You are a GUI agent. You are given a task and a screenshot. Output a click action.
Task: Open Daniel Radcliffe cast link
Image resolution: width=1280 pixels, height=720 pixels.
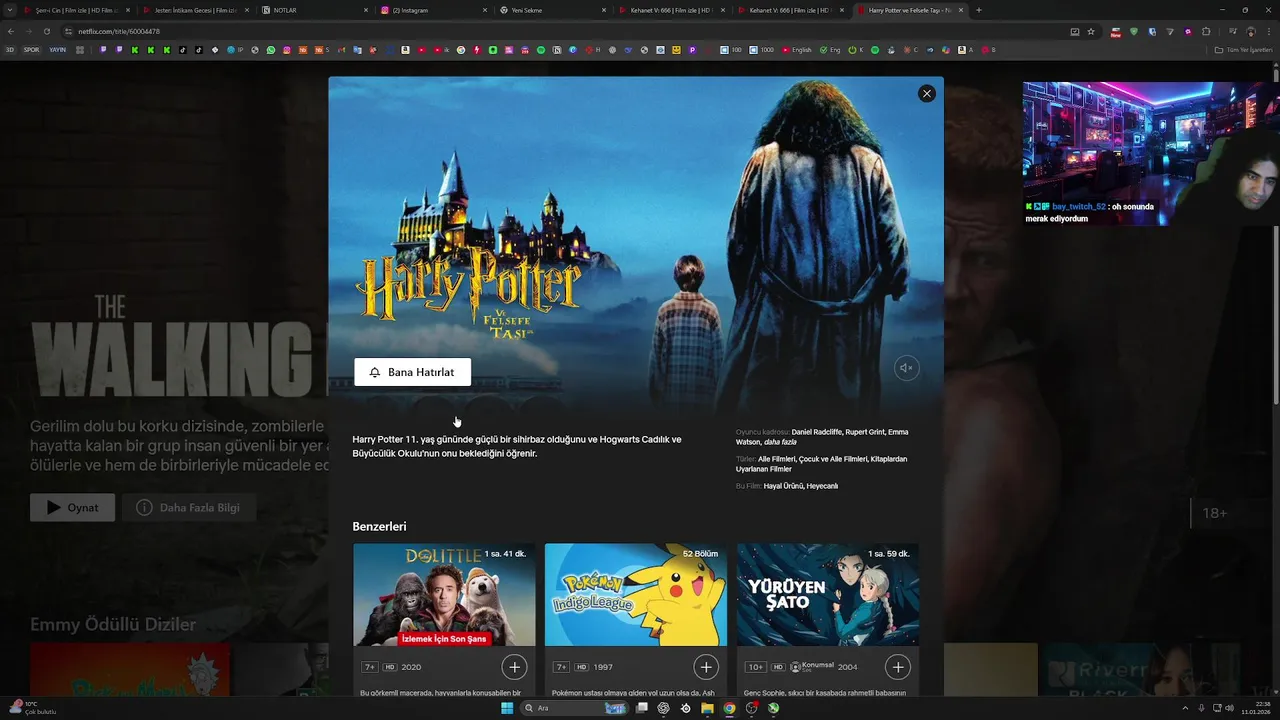[816, 432]
